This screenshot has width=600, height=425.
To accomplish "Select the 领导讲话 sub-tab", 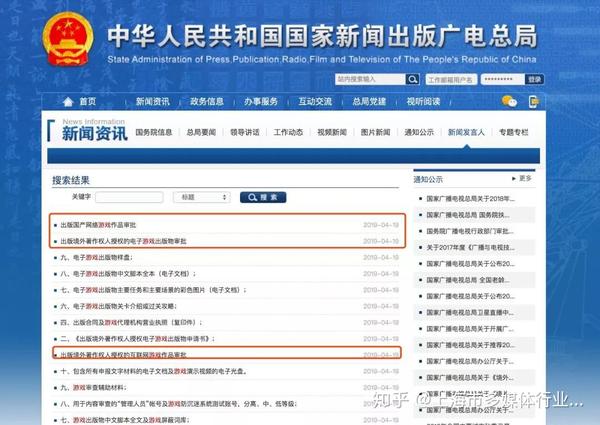I will tap(245, 132).
